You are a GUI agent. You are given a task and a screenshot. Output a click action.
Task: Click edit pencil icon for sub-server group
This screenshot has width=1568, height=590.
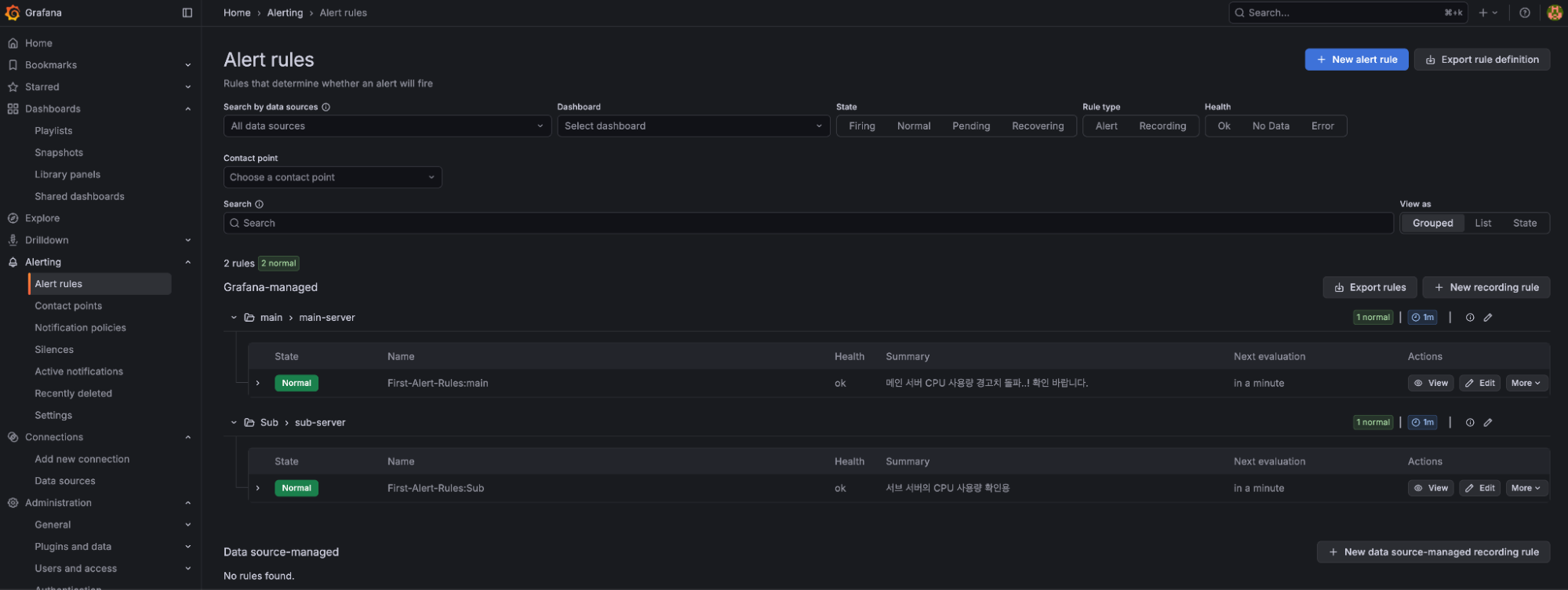coord(1488,423)
